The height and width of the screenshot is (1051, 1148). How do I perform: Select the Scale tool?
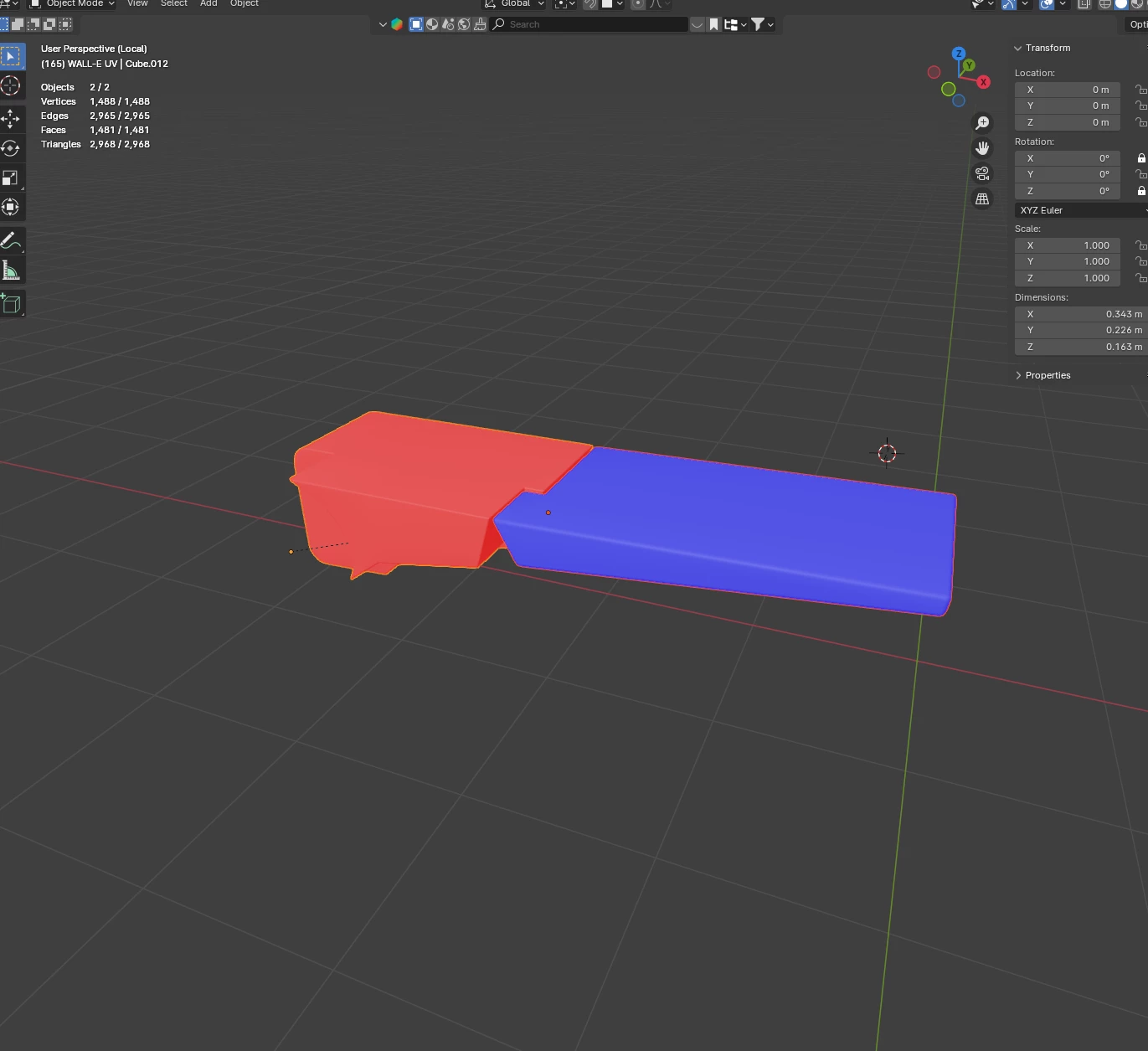point(11,178)
